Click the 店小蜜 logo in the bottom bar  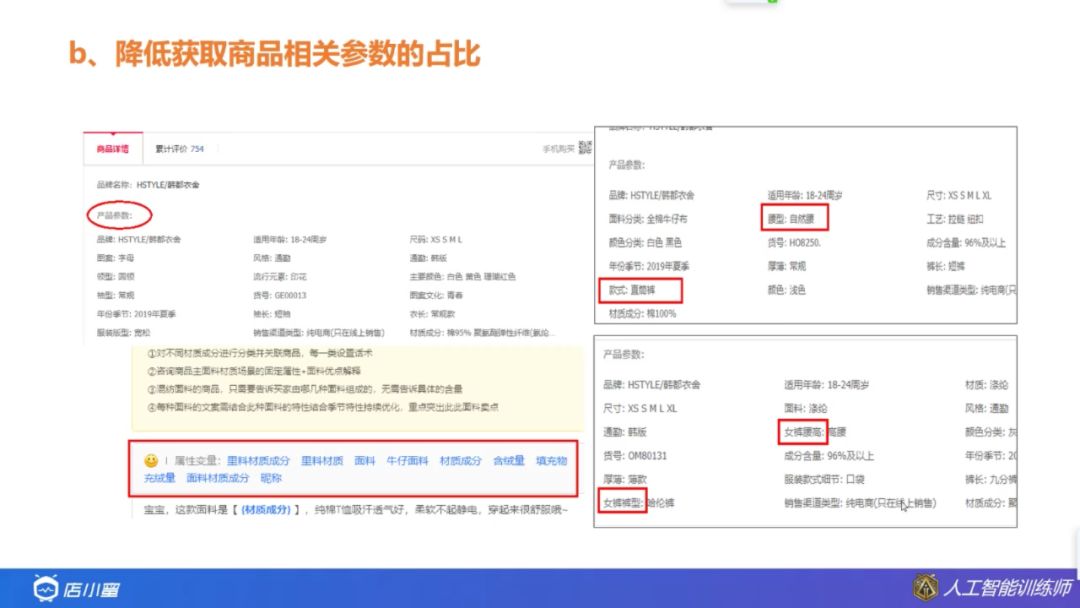[70, 590]
